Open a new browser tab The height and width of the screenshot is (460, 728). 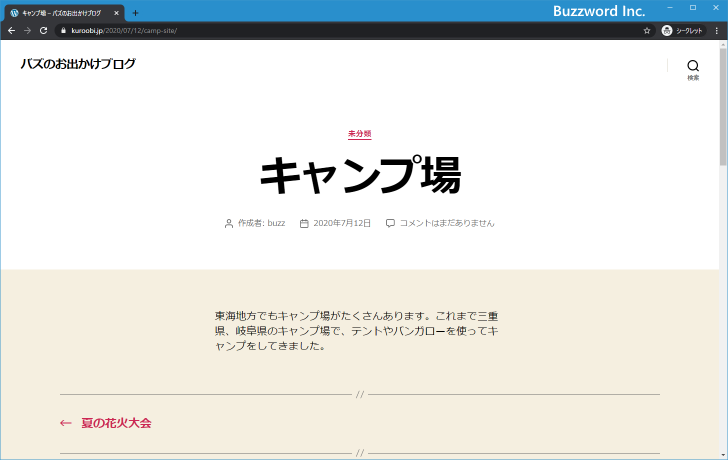click(135, 13)
